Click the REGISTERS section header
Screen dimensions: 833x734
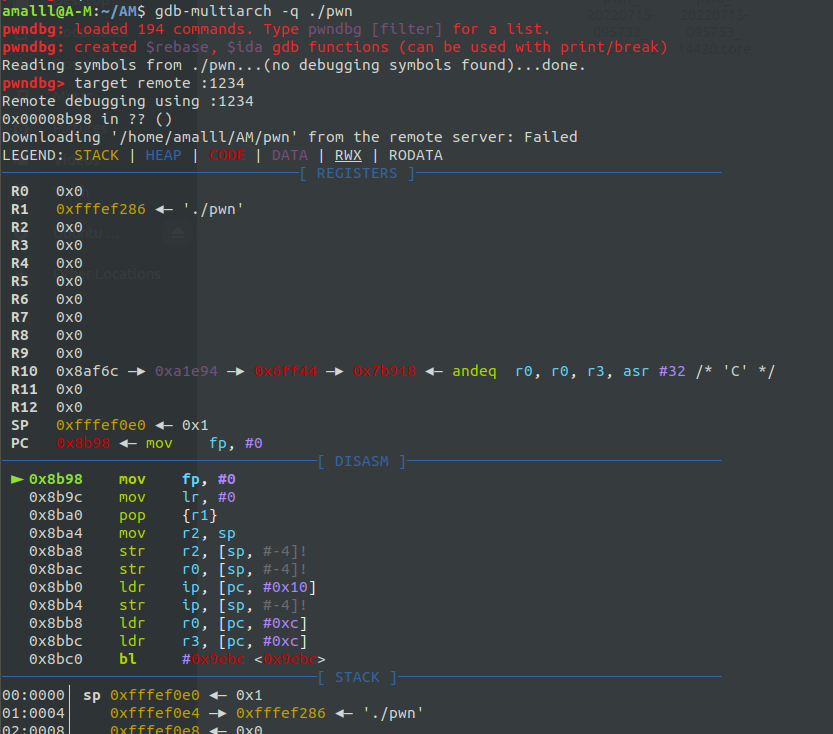pyautogui.click(x=357, y=173)
